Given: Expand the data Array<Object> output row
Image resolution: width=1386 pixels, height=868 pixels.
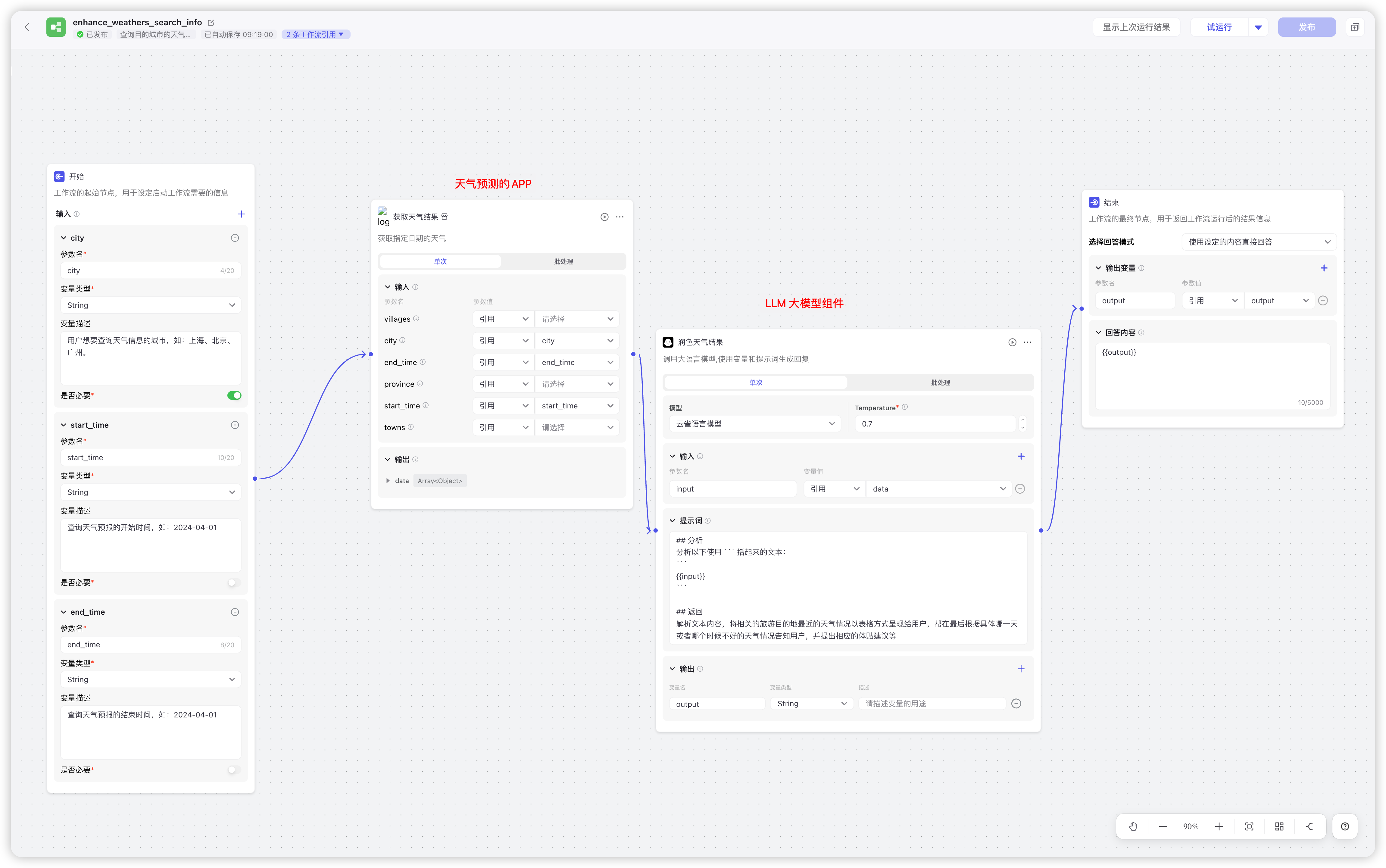Looking at the screenshot, I should 388,481.
